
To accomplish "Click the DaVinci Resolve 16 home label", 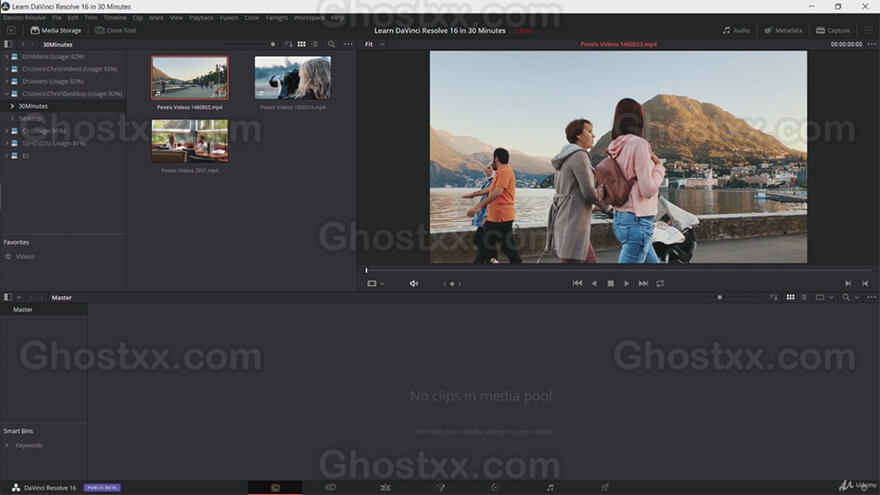I will [50, 488].
